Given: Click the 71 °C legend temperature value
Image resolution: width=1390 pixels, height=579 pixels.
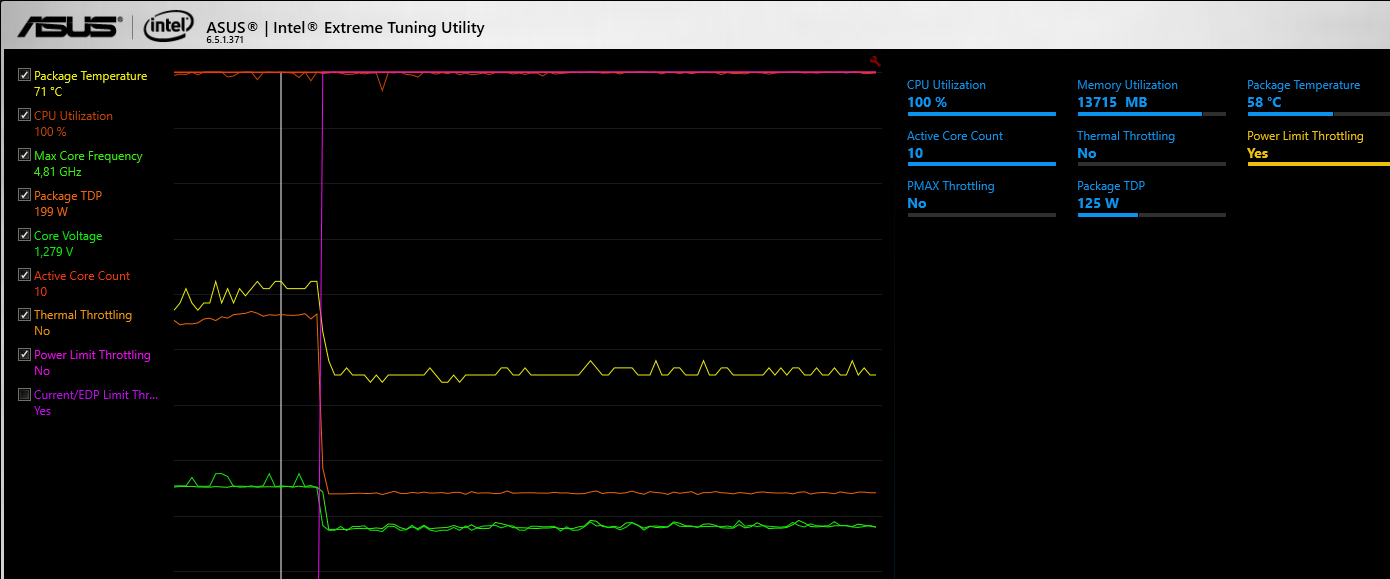Looking at the screenshot, I should (x=48, y=92).
